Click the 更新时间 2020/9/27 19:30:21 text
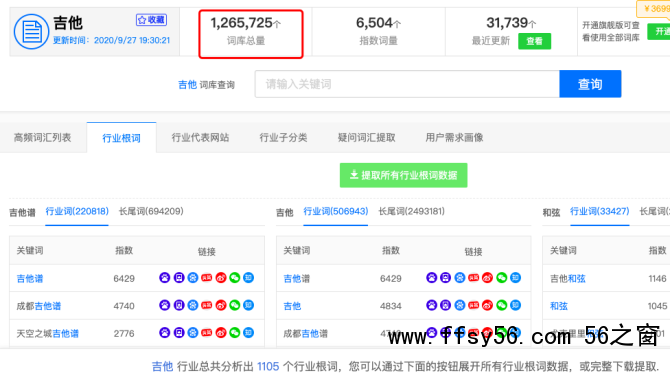 click(112, 40)
